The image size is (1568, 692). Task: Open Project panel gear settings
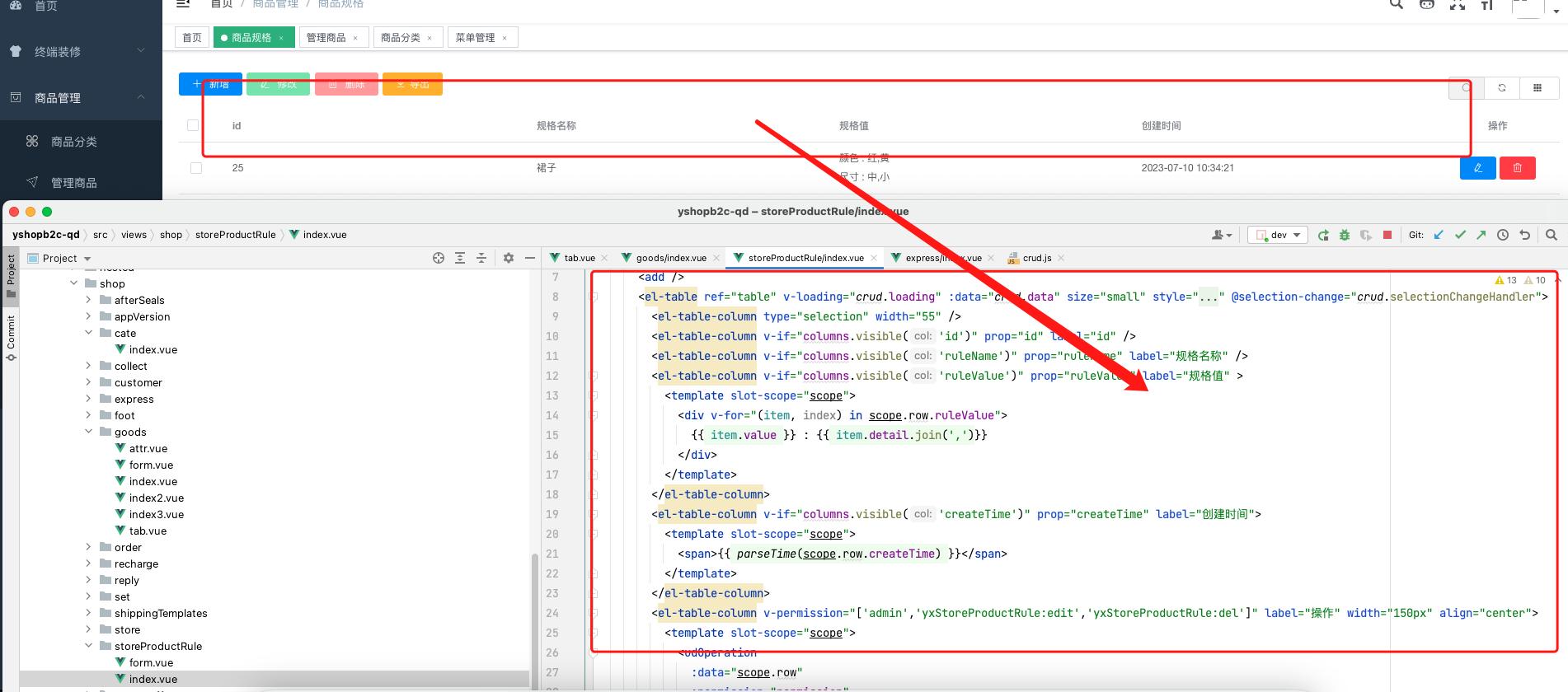(509, 258)
